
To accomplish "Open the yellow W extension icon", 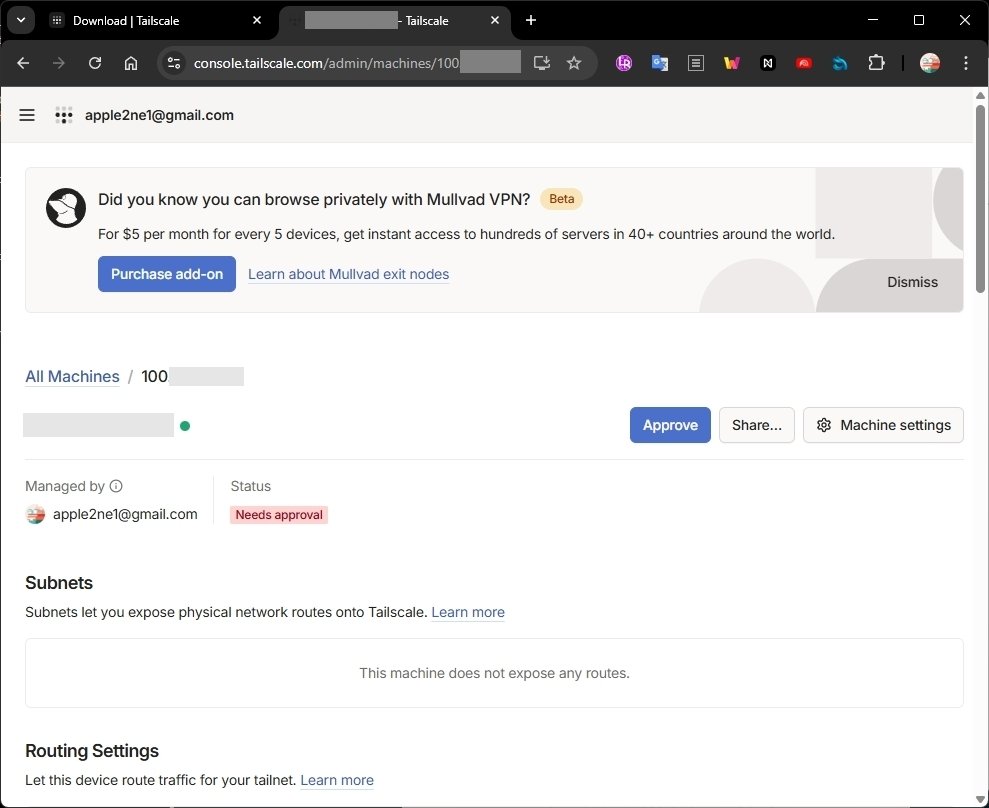I will (x=732, y=63).
